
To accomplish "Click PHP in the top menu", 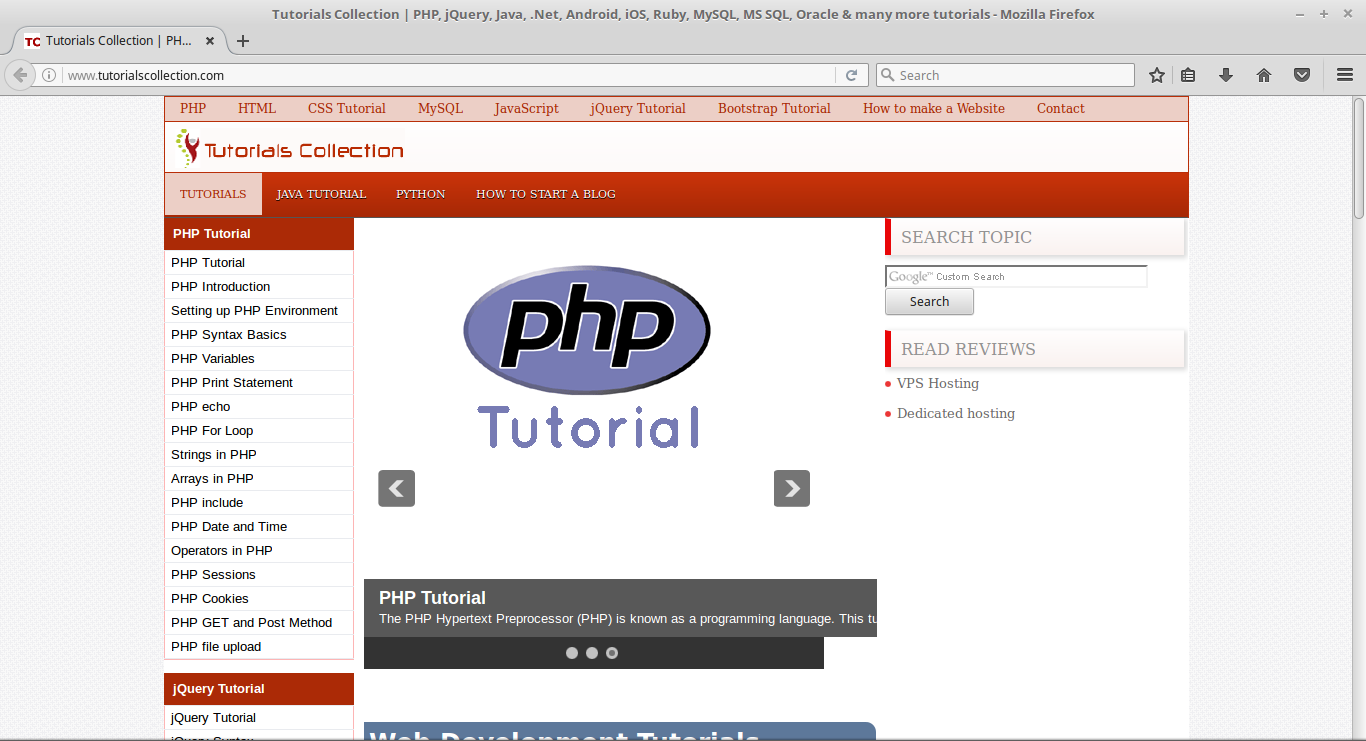I will (193, 109).
